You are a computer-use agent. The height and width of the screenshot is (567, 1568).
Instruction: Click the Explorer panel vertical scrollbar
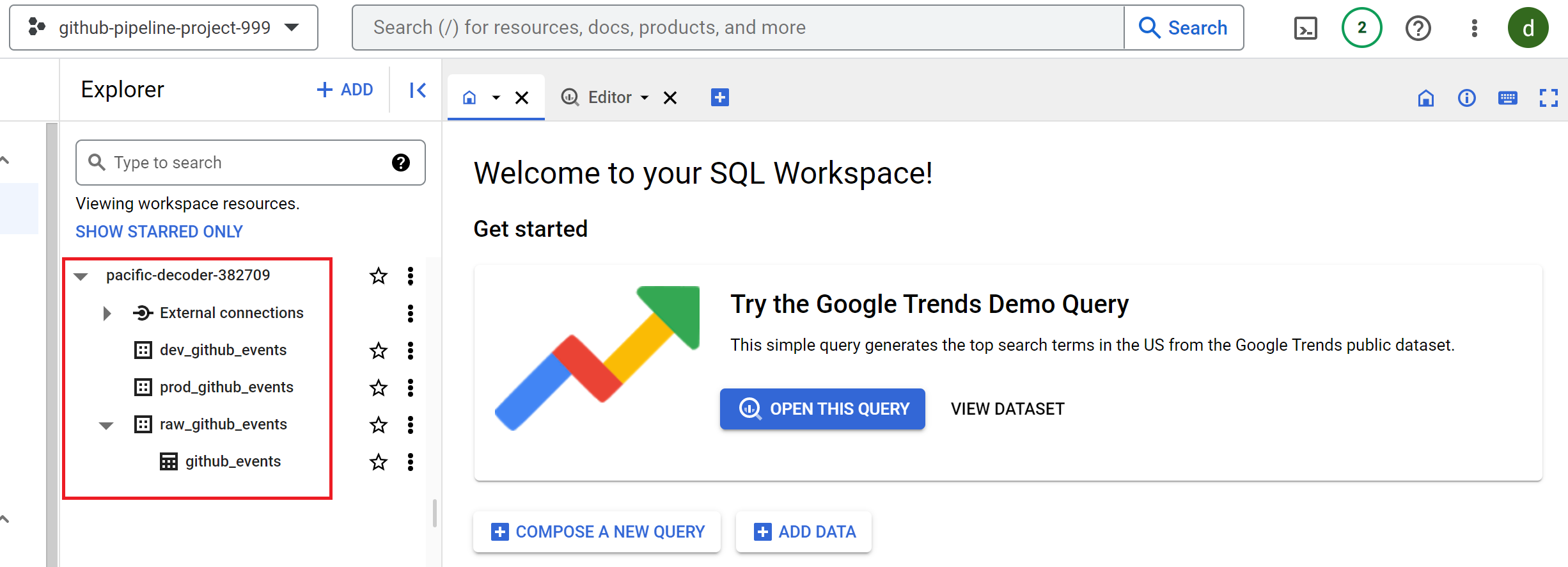coord(435,513)
